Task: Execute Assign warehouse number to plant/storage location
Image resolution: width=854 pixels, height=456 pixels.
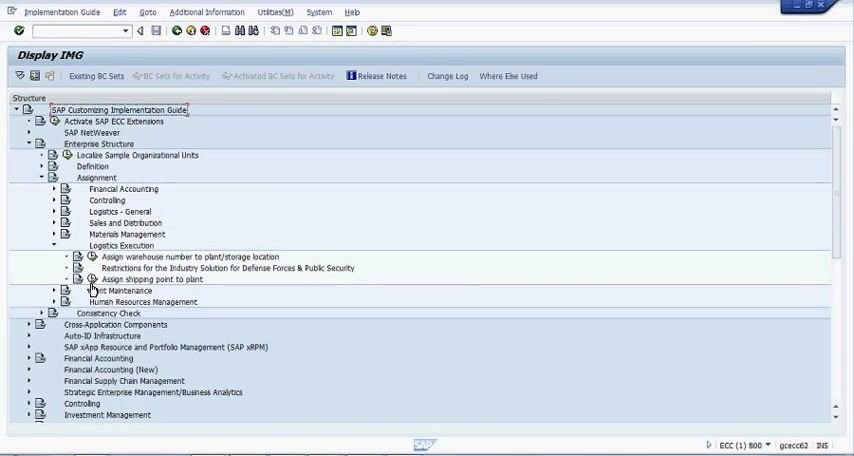Action: pyautogui.click(x=92, y=256)
